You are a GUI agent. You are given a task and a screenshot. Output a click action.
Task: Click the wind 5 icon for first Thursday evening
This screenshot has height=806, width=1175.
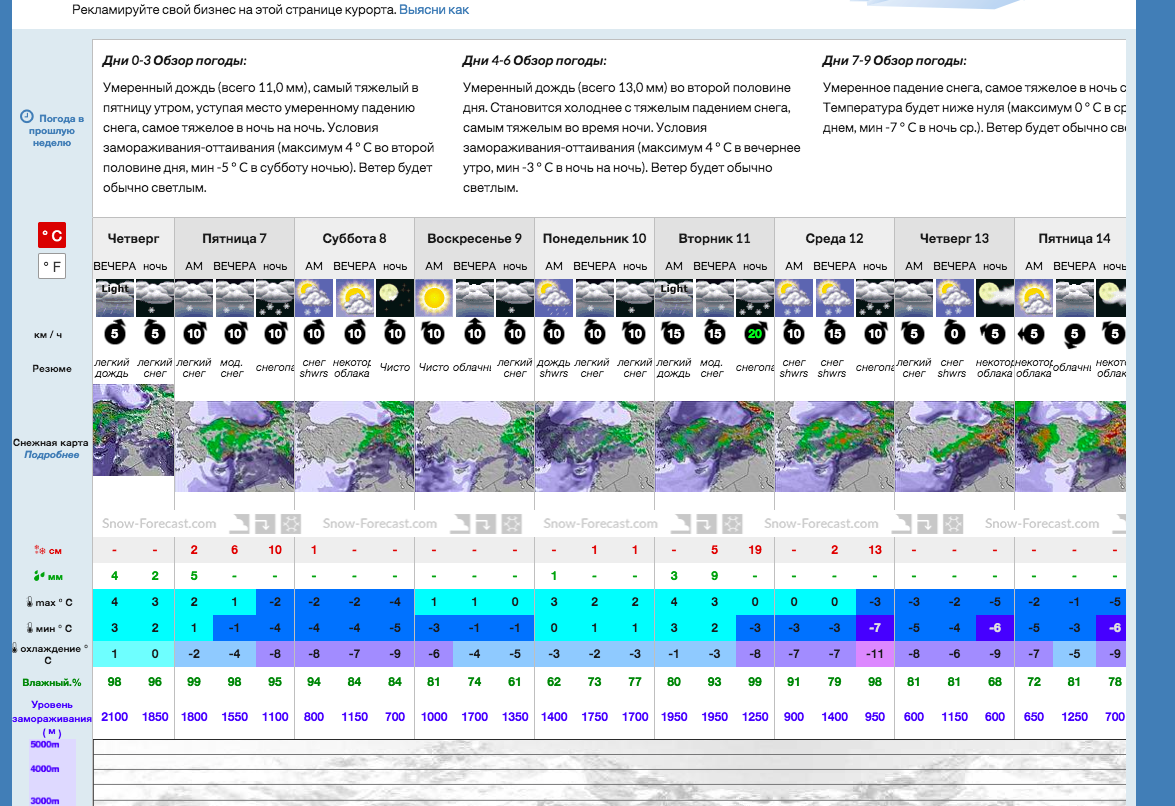[115, 333]
